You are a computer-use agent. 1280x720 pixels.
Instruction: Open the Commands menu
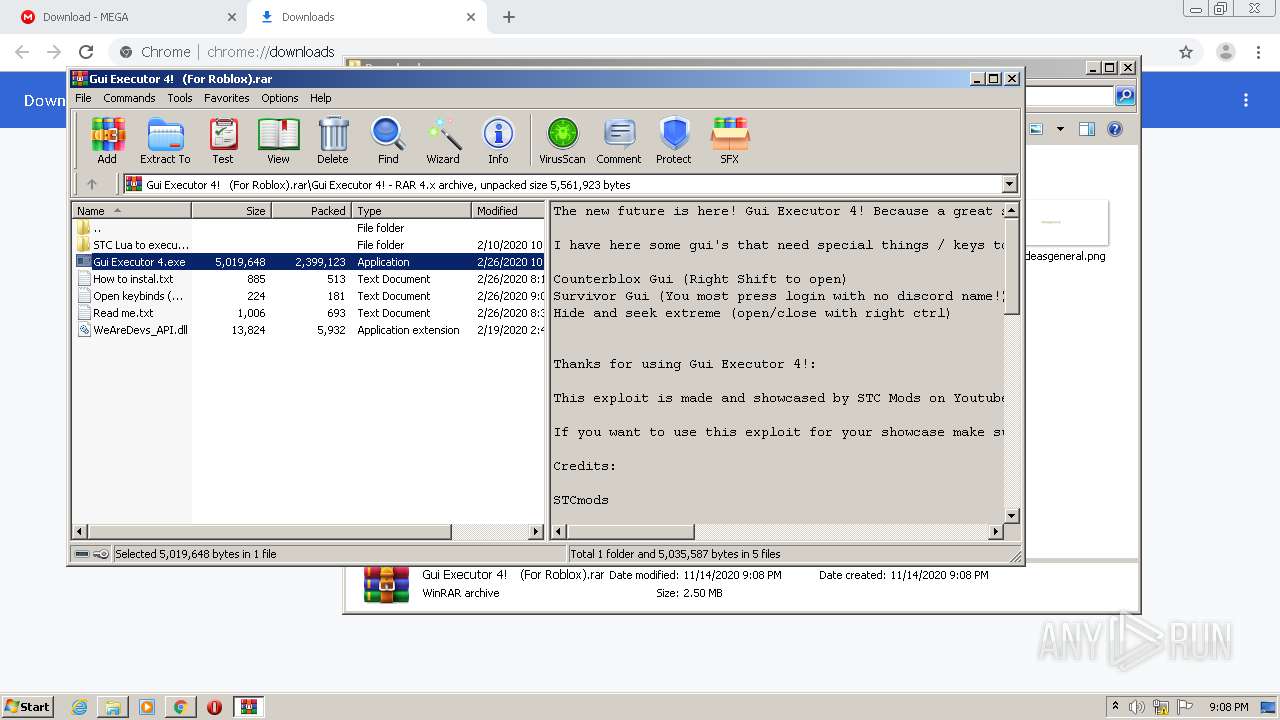129,98
